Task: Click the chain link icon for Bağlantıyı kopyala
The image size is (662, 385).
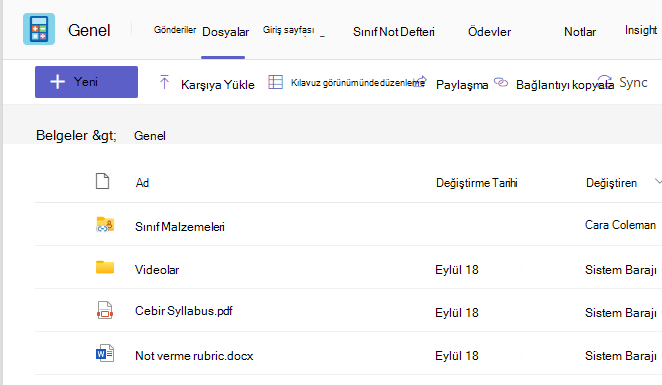Action: [x=501, y=82]
